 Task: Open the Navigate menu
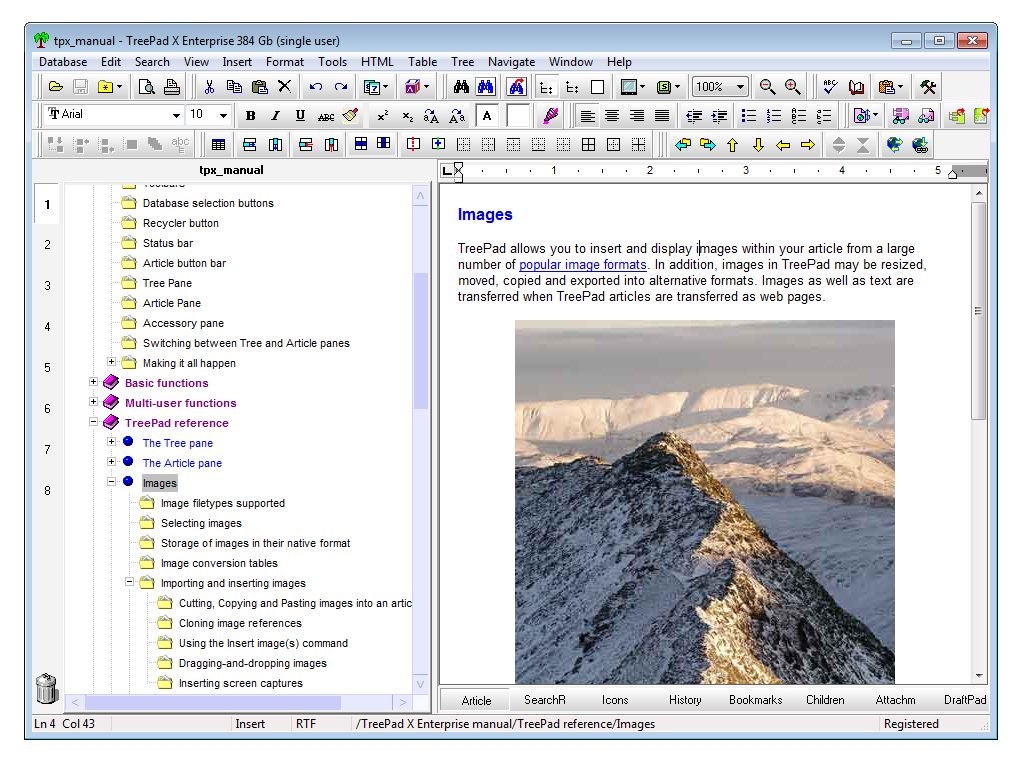[x=512, y=62]
